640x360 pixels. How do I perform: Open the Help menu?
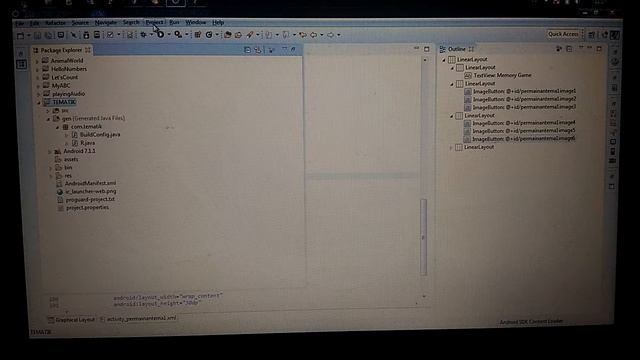pyautogui.click(x=218, y=22)
